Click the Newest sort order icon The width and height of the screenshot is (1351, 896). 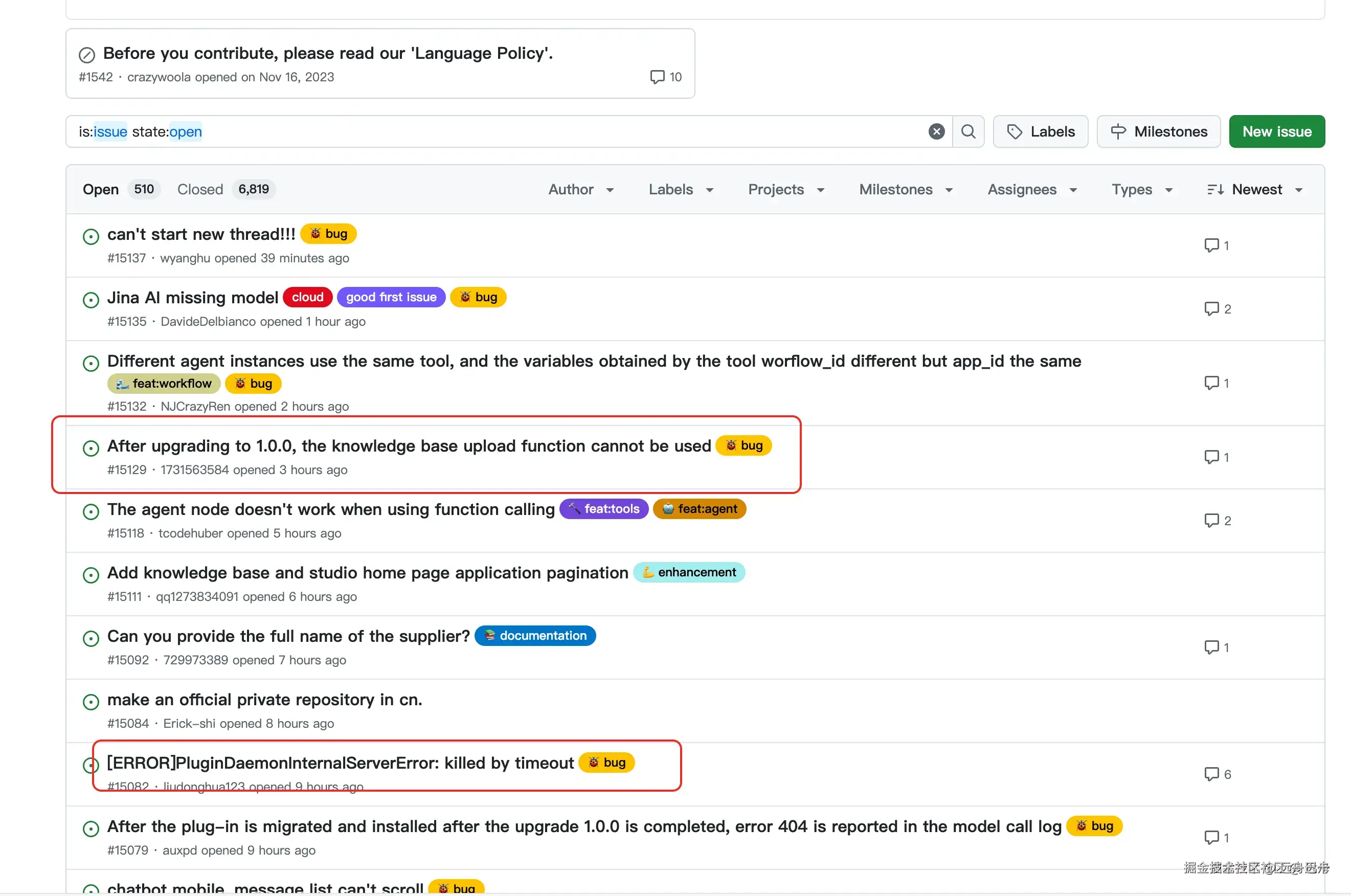pos(1215,189)
